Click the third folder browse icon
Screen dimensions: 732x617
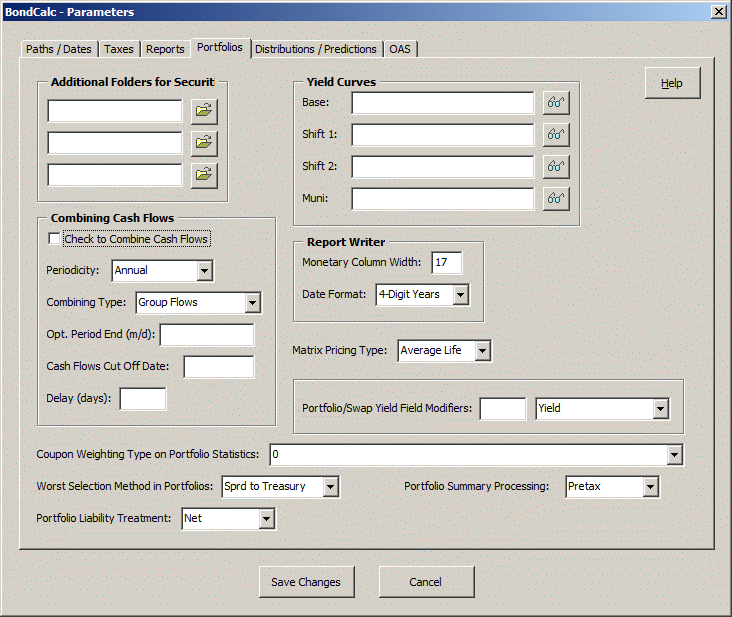(204, 175)
